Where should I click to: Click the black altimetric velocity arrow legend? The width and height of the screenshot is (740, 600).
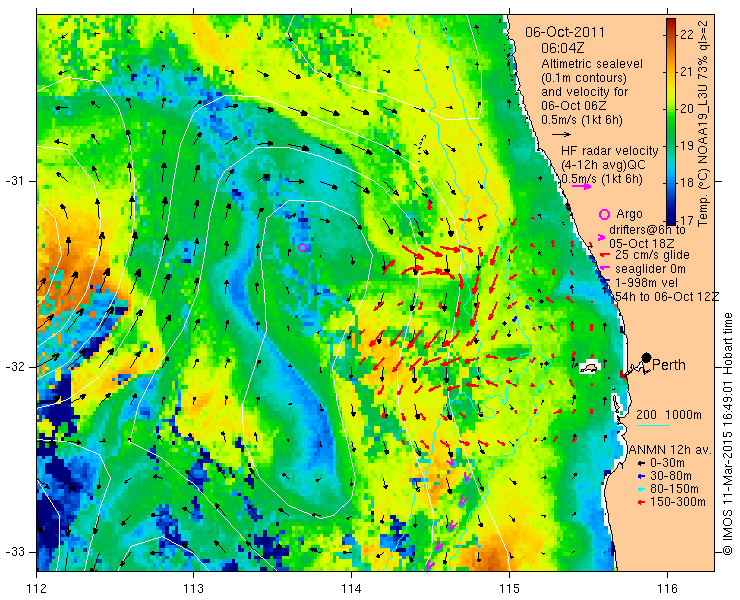click(562, 135)
